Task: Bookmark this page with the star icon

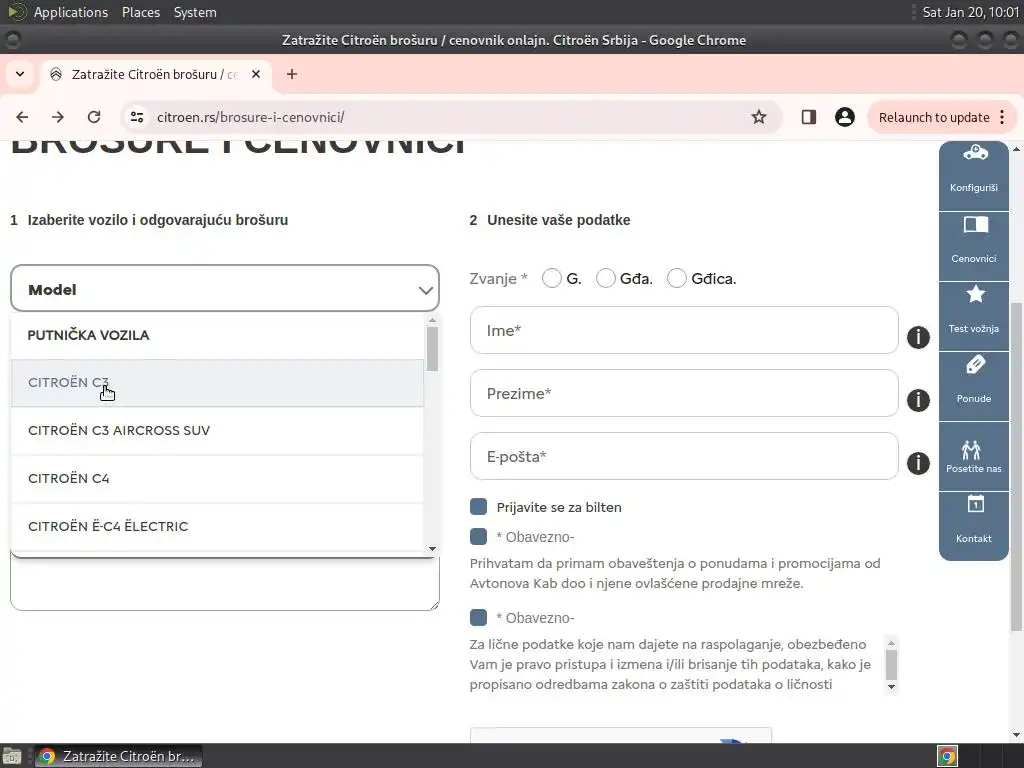Action: (x=758, y=117)
